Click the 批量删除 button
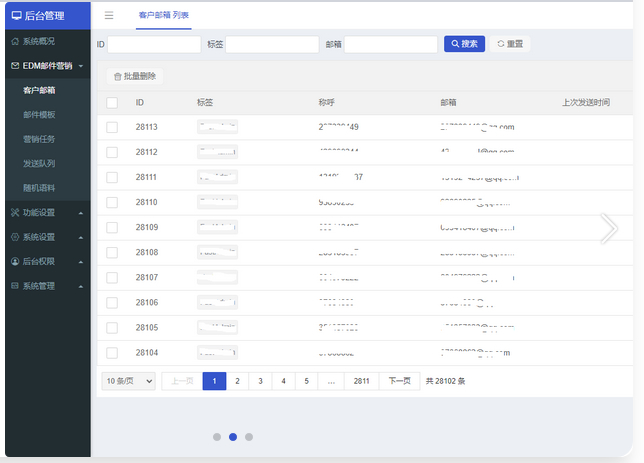 [x=134, y=76]
